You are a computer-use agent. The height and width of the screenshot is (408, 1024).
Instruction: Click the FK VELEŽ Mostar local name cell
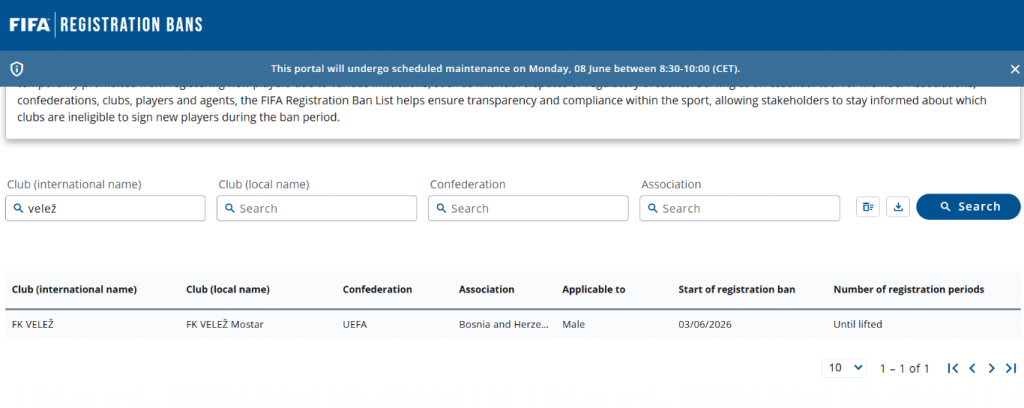click(225, 324)
